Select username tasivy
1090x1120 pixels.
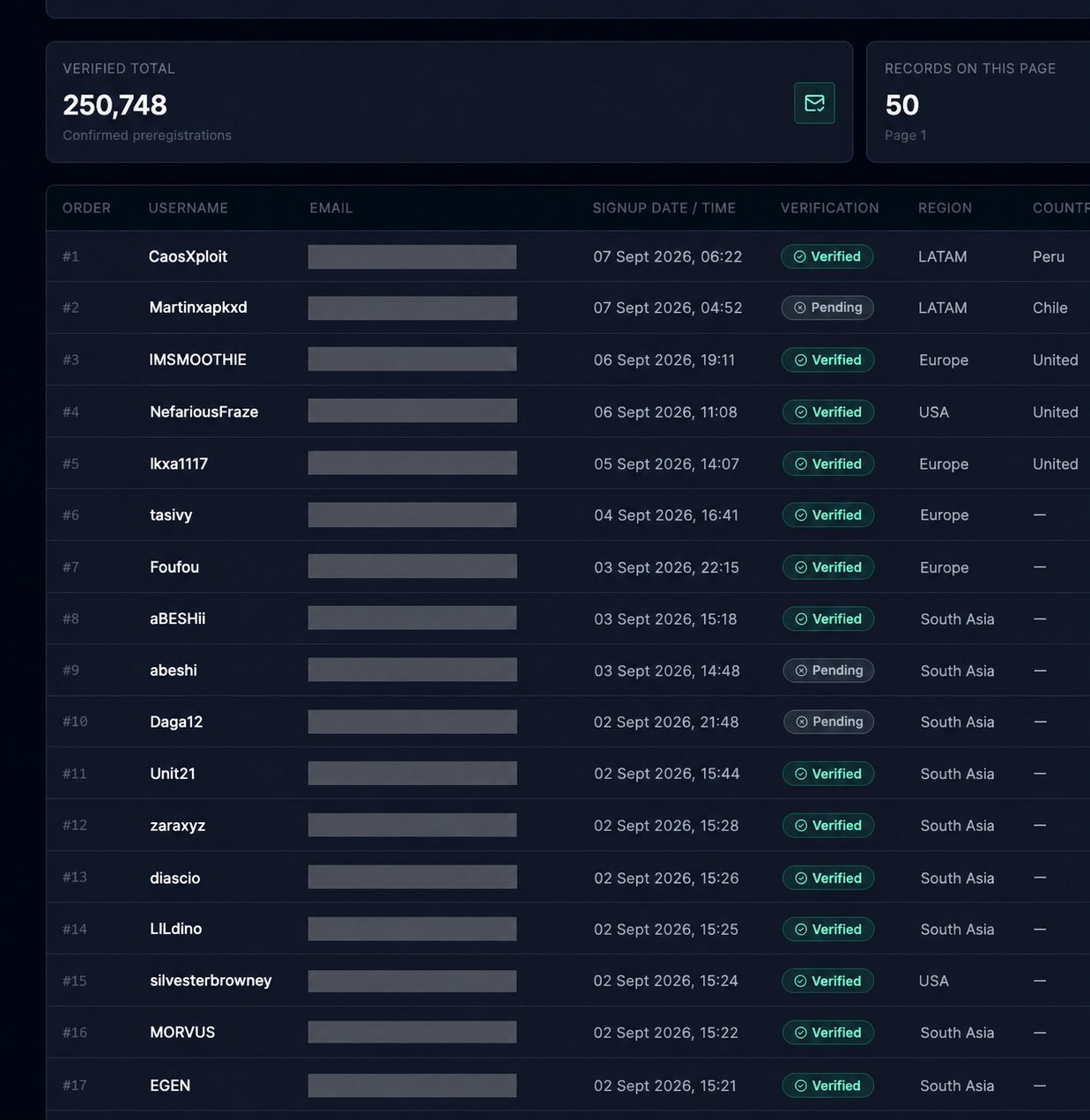pyautogui.click(x=171, y=515)
